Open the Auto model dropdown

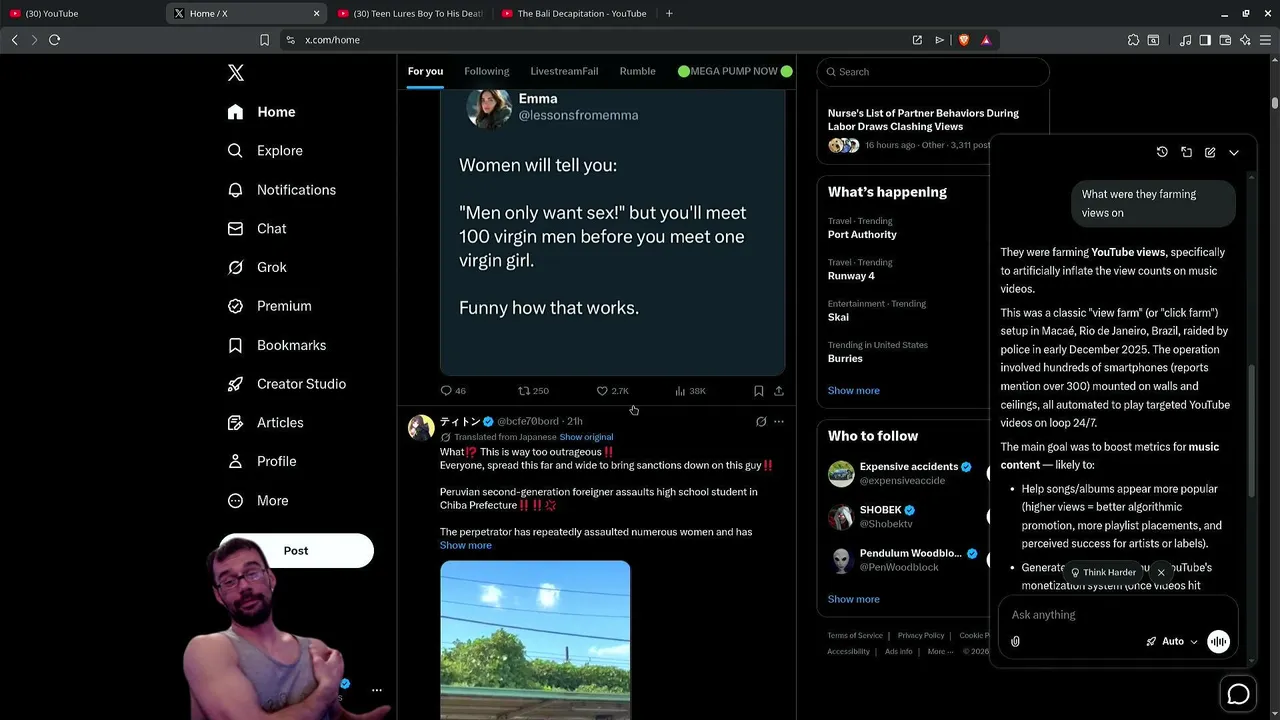coord(1172,642)
